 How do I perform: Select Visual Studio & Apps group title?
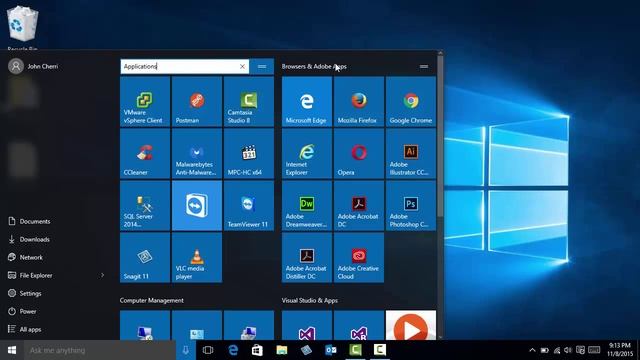309,300
